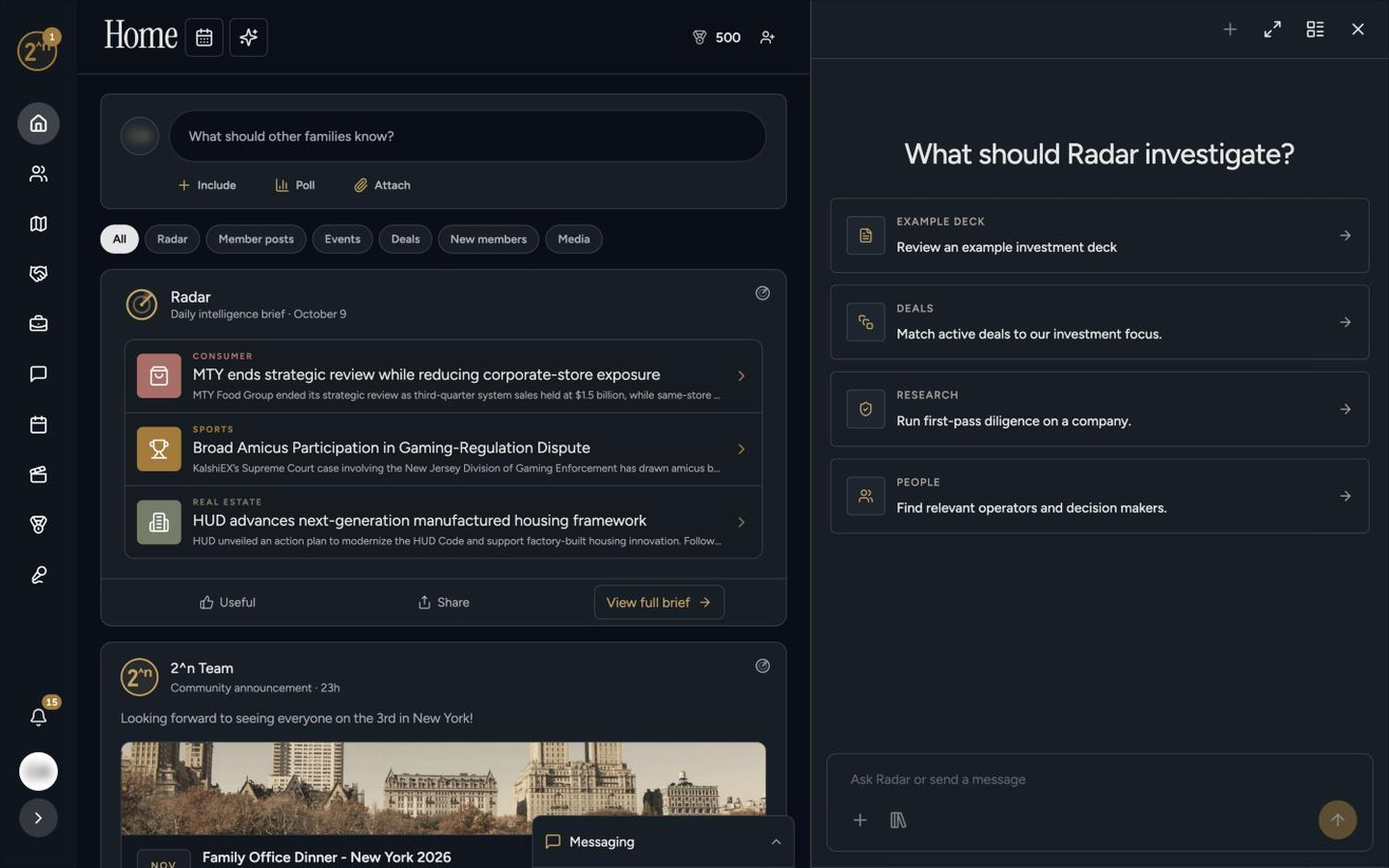Screen dimensions: 1389x868
Task: Open the calendar icon in sidebar
Action: (x=39, y=424)
